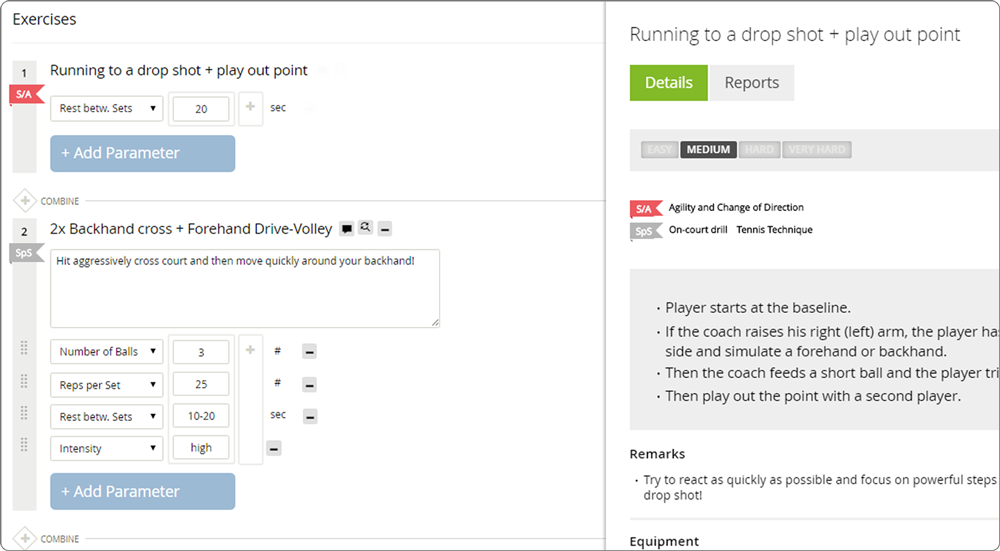Open magnifier preview icon for exercise 2

(x=366, y=228)
